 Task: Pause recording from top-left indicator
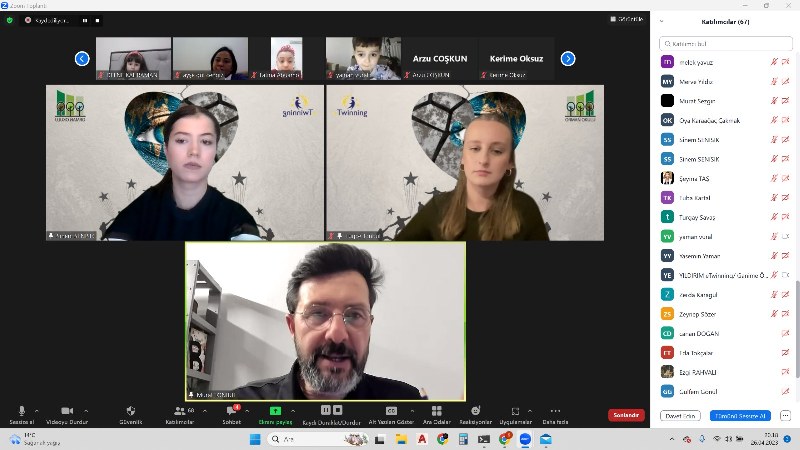[x=85, y=20]
